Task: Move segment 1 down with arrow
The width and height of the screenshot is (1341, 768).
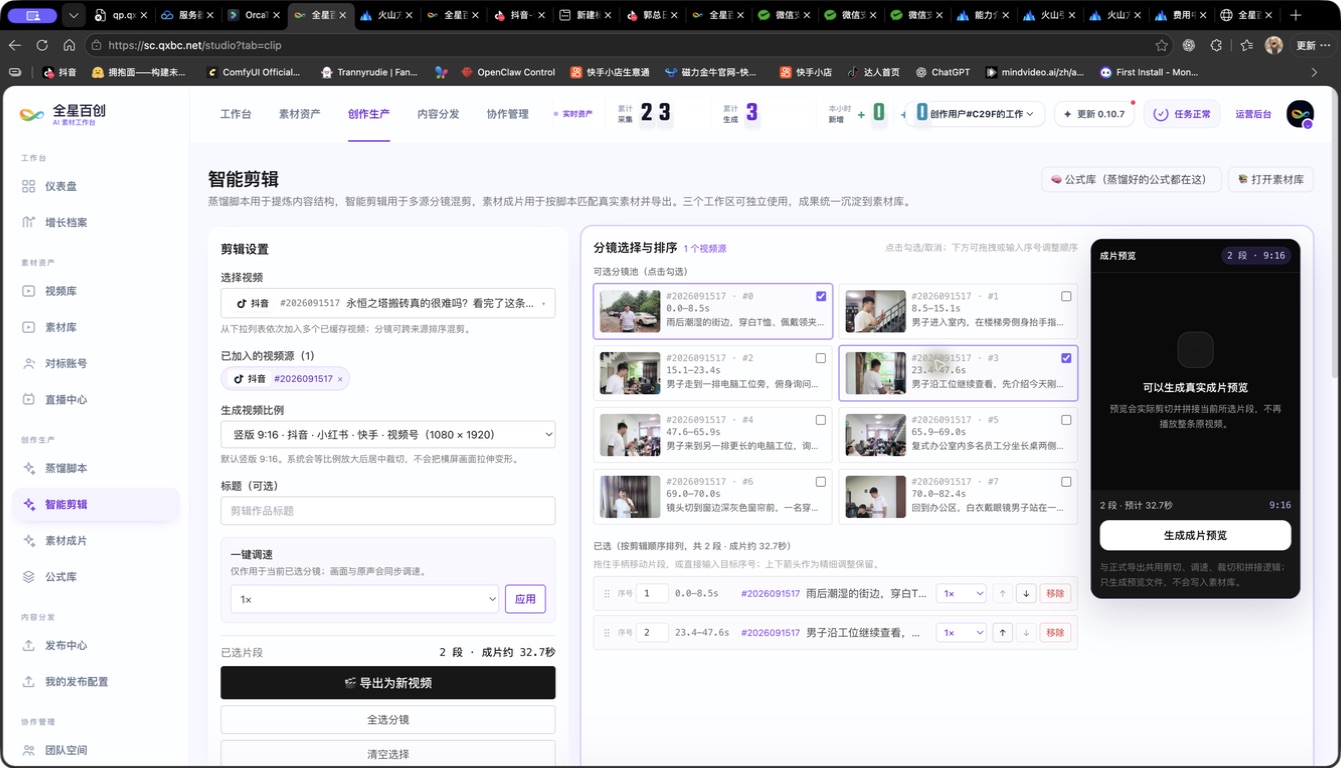Action: [1026, 593]
